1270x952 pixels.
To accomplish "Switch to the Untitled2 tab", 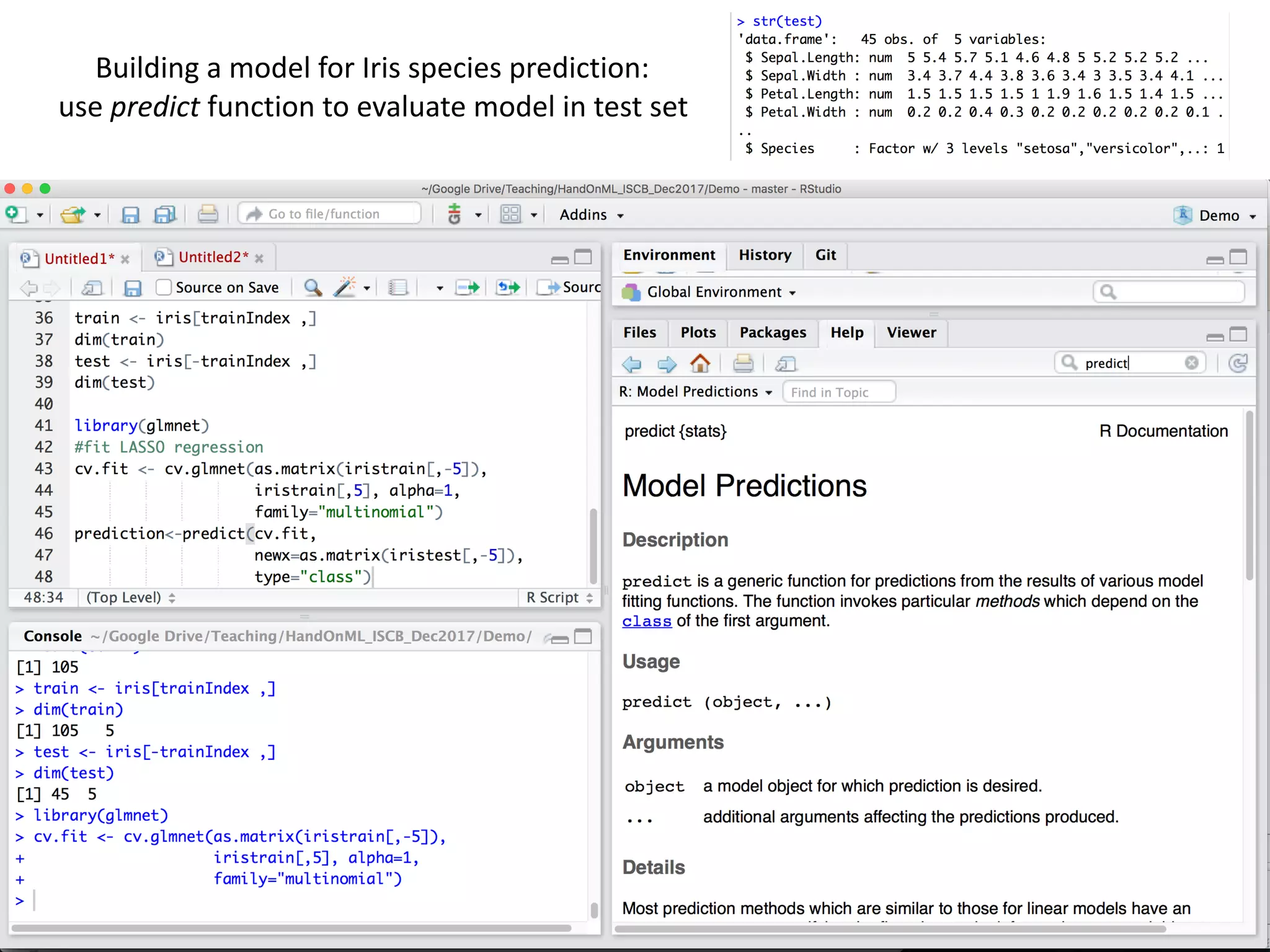I will 213,257.
